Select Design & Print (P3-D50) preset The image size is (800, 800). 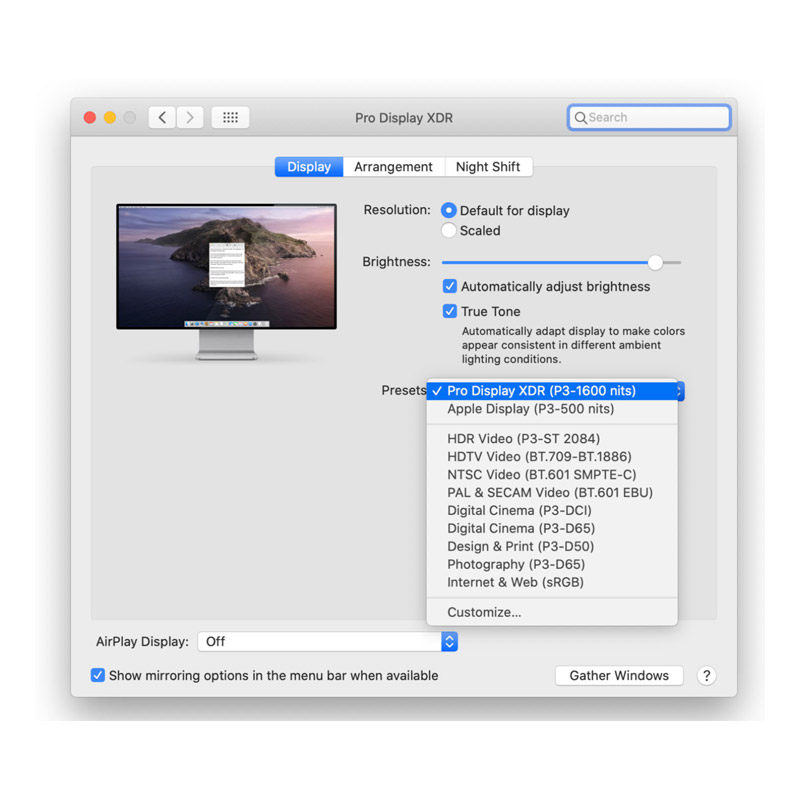552,546
